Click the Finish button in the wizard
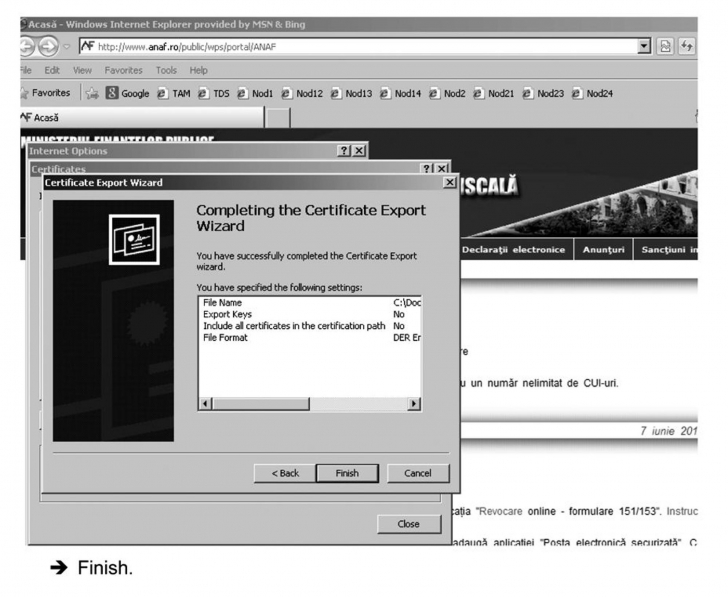The width and height of the screenshot is (728, 597). click(347, 473)
